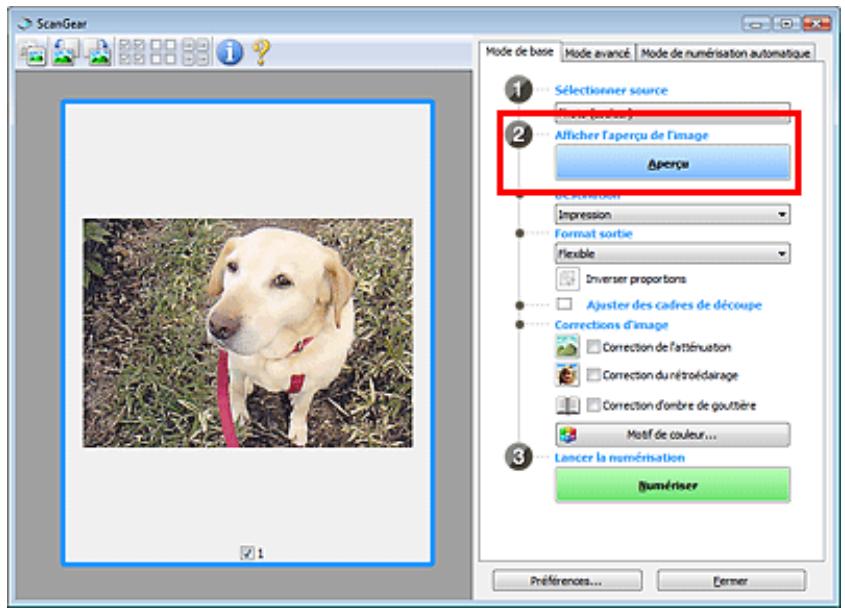Click the select all frames icon

point(132,52)
